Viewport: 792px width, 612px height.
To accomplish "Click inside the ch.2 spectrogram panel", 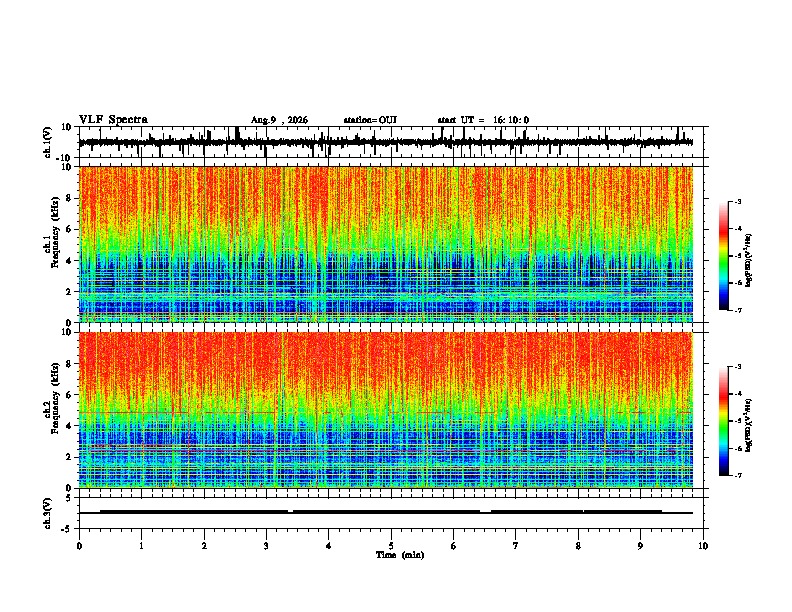I will click(386, 410).
